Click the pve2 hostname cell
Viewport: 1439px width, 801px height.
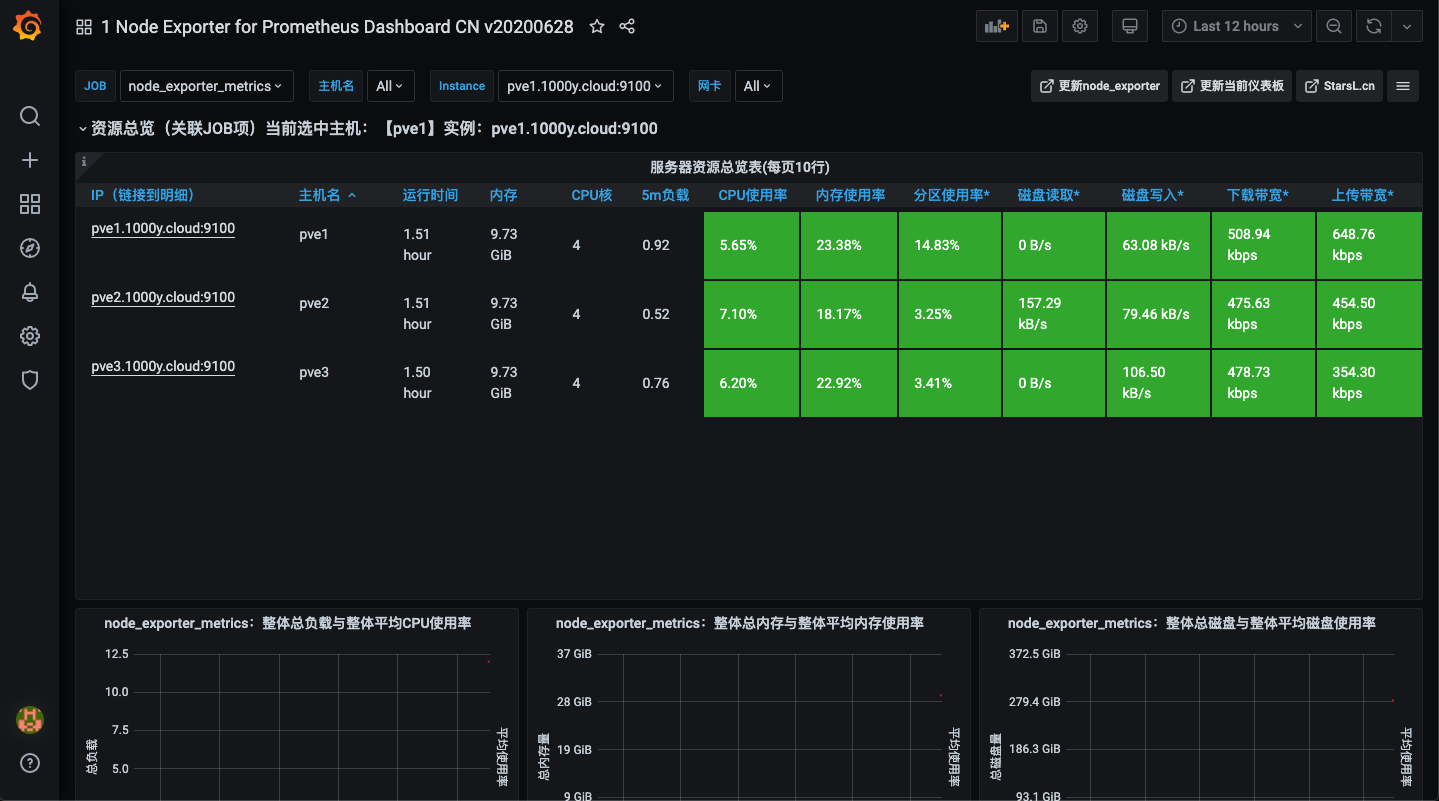pyautogui.click(x=314, y=303)
